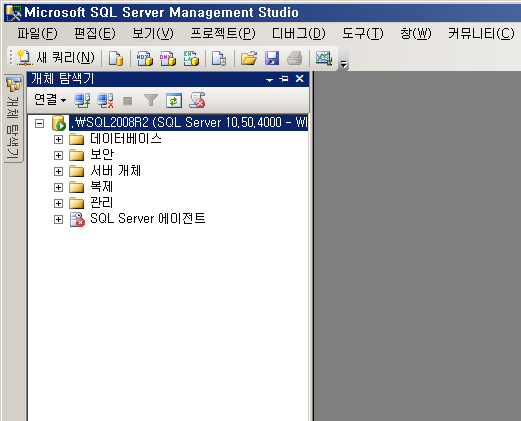The width and height of the screenshot is (521, 421).
Task: Select the 보안 tree item
Action: pos(102,154)
